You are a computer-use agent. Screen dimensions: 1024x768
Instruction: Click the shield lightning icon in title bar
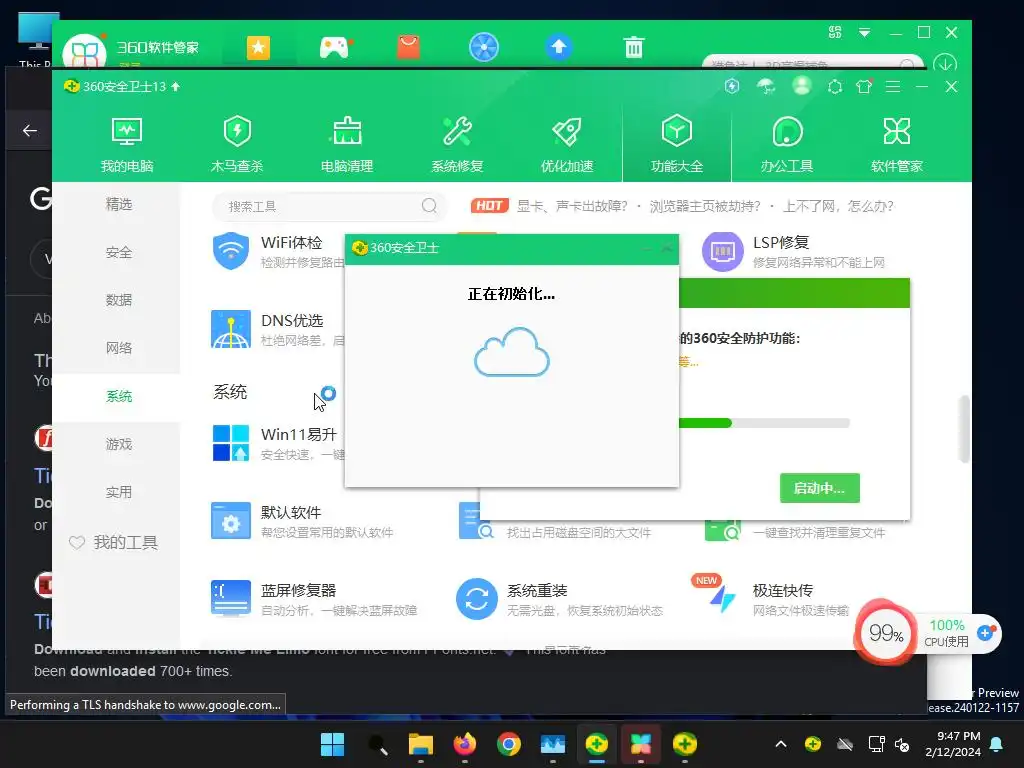(731, 86)
